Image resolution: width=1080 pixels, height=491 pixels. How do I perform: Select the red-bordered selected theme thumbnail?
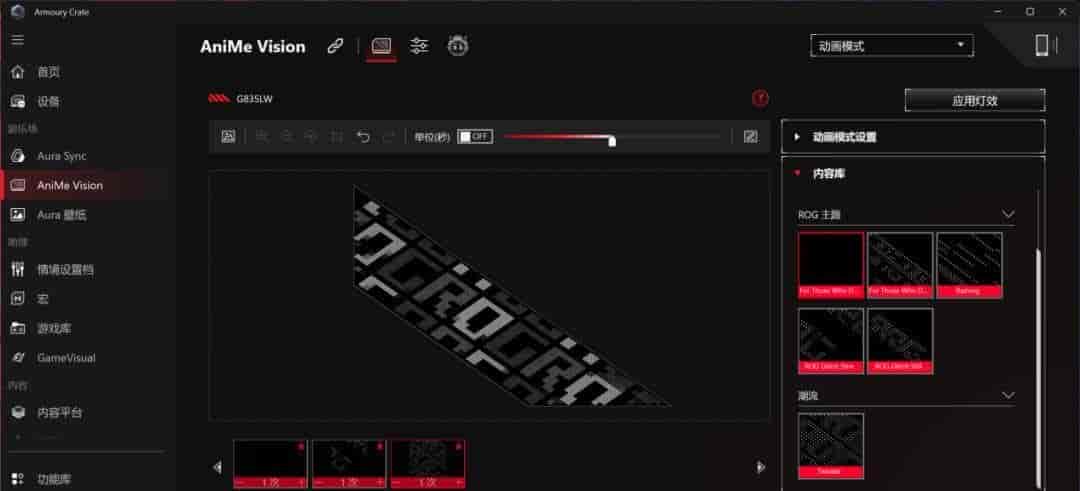(x=831, y=265)
